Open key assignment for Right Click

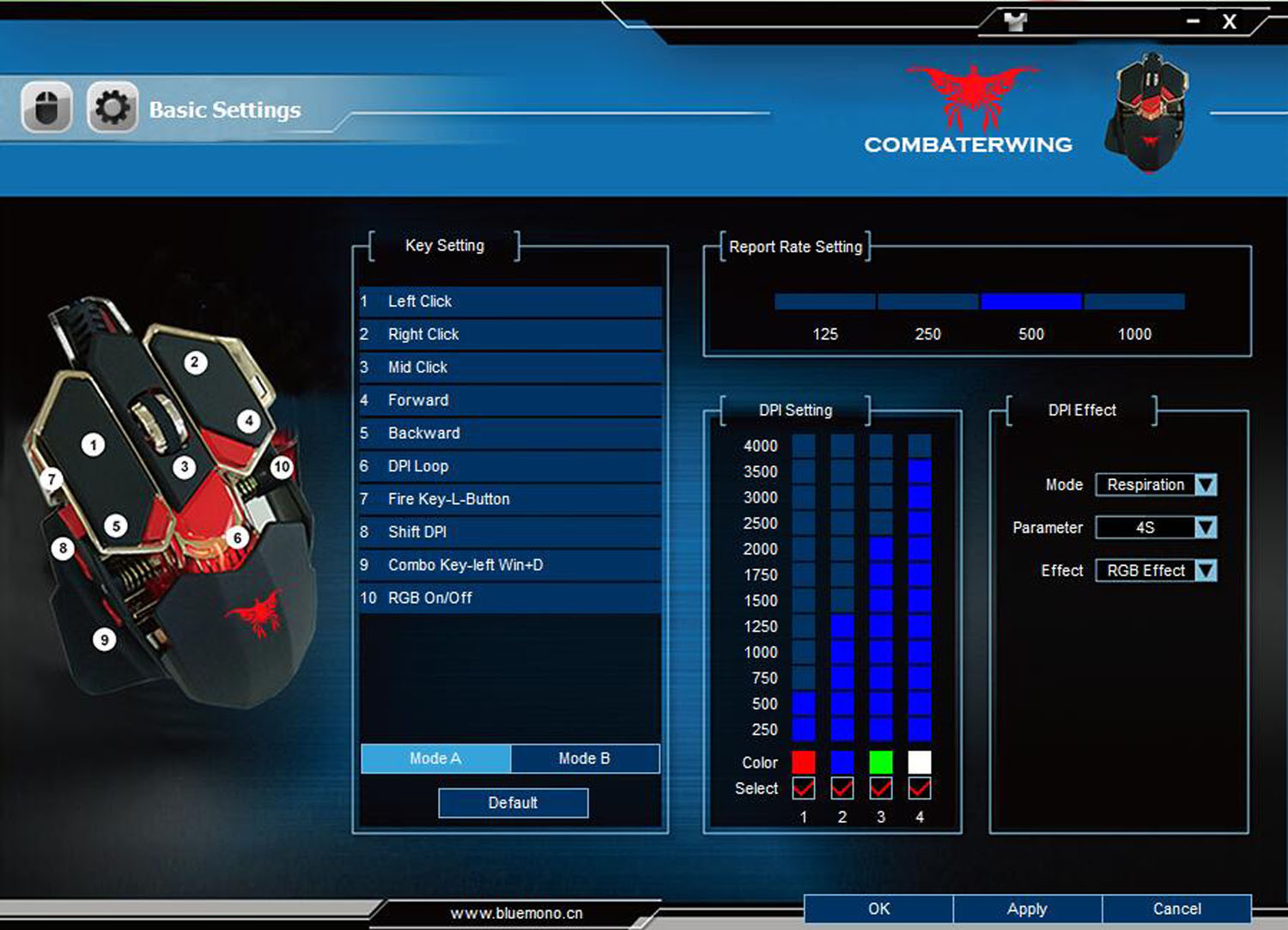511,334
